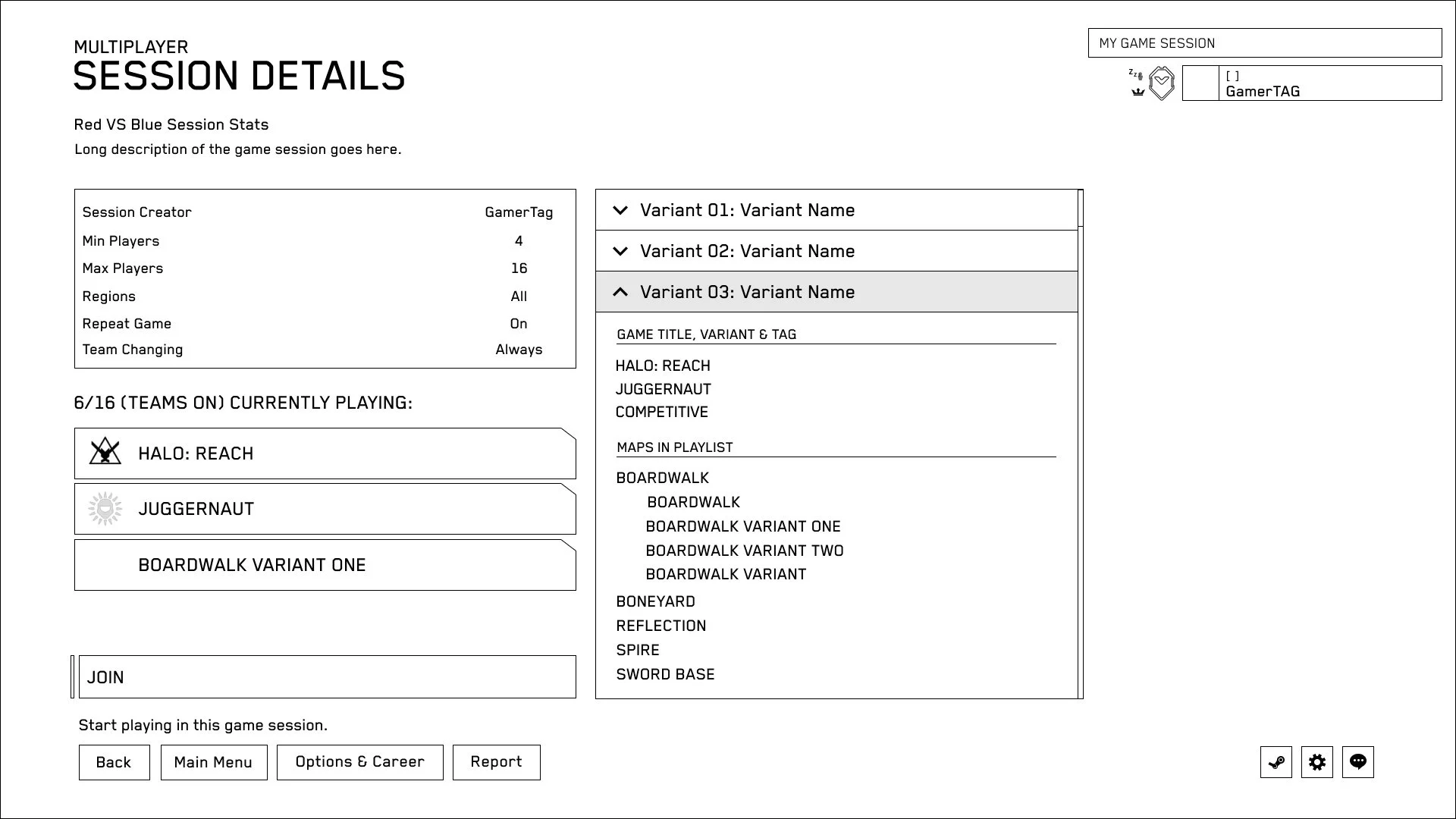
Task: Click the Session Creator GamerTag value
Action: coord(519,212)
